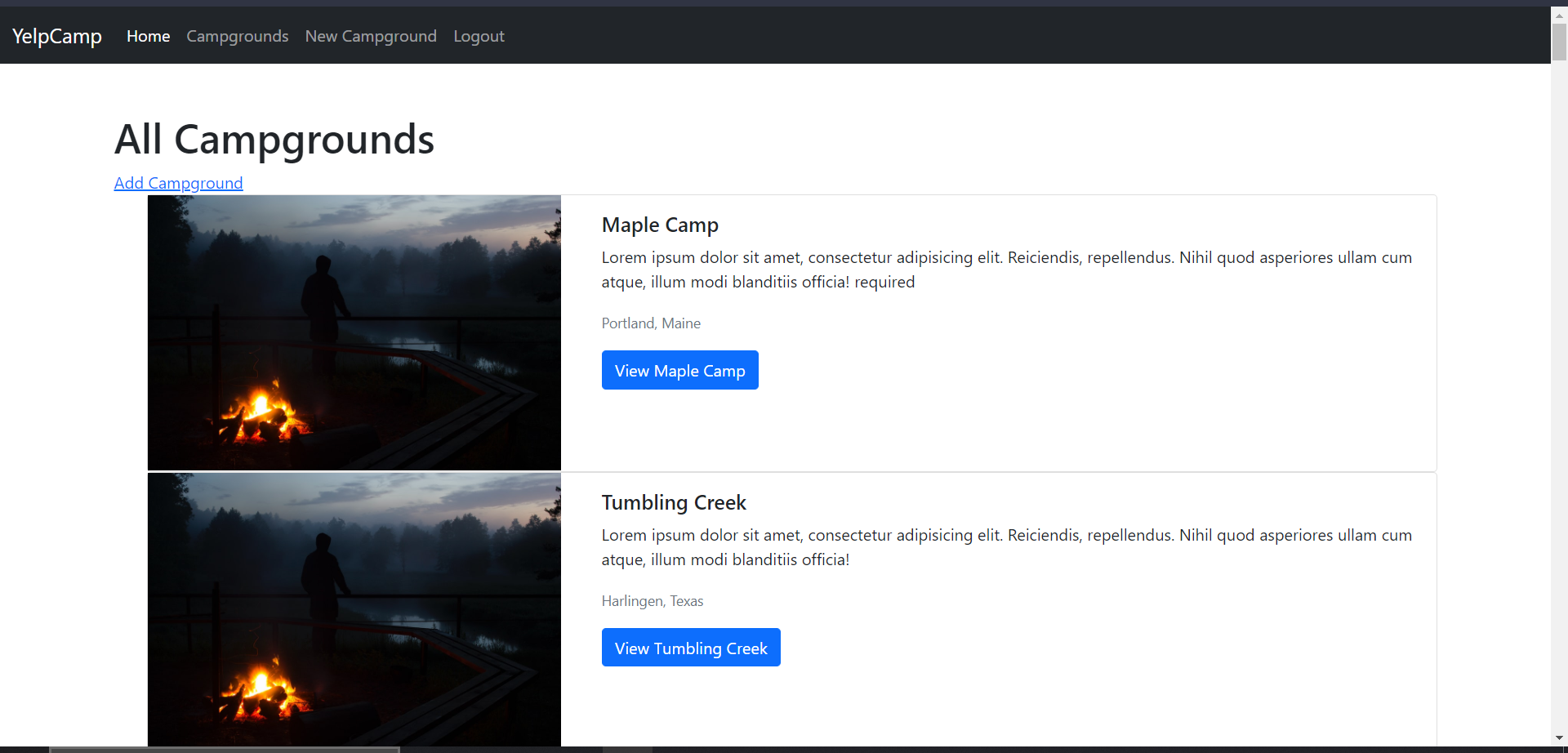Image resolution: width=1568 pixels, height=753 pixels.
Task: Click the View Maple Camp button
Action: pos(680,370)
